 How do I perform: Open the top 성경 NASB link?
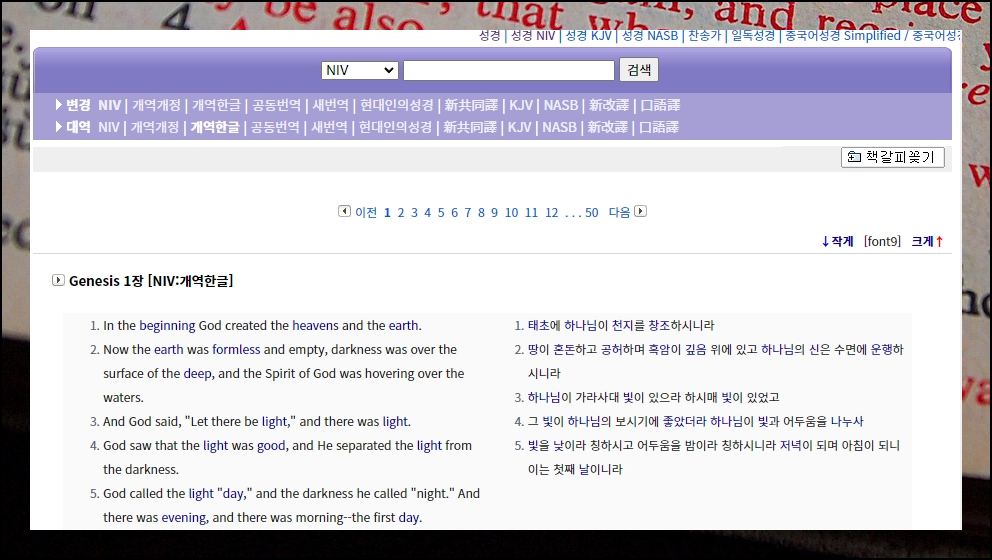650,36
